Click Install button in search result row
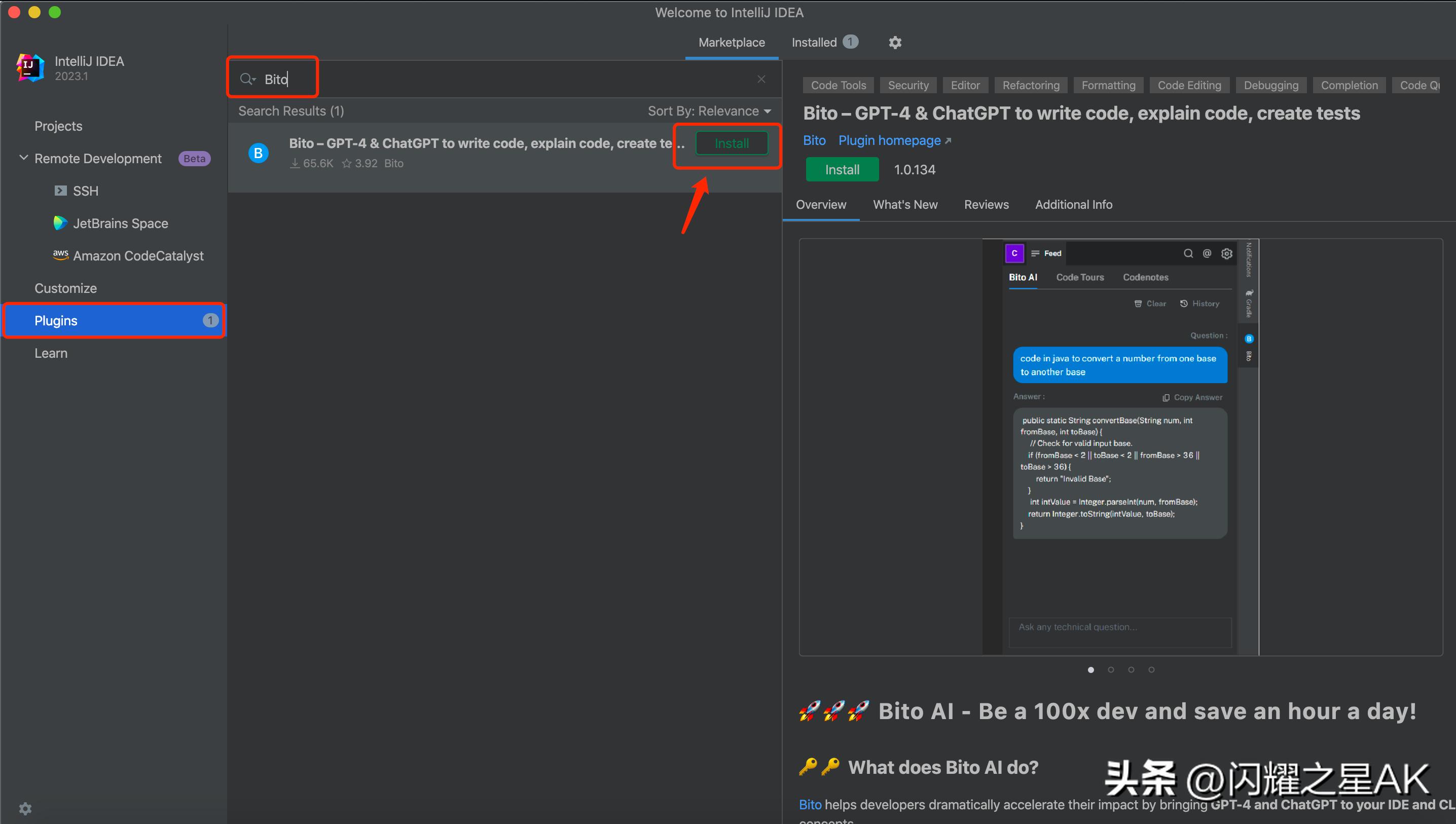Image resolution: width=1456 pixels, height=824 pixels. [x=732, y=143]
